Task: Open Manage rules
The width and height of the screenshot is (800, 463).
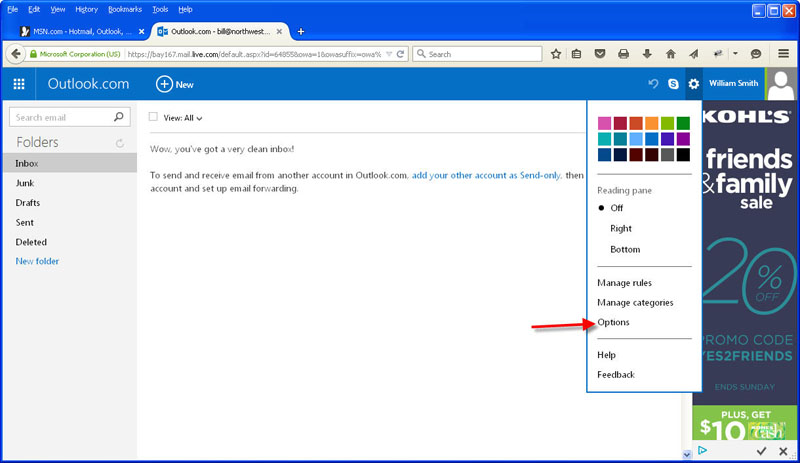Action: (624, 283)
